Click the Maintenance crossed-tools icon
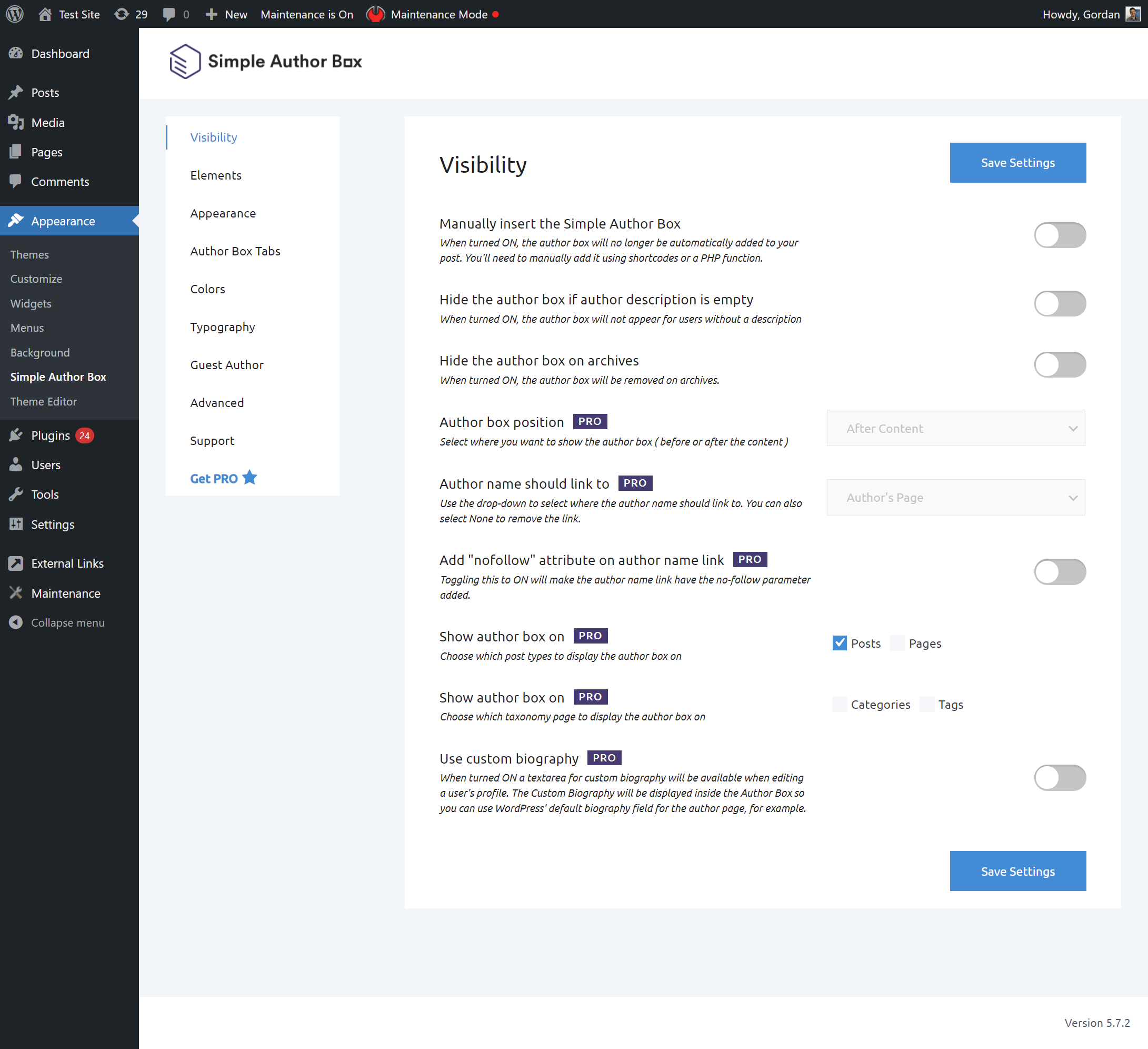The height and width of the screenshot is (1049, 1148). point(16,592)
